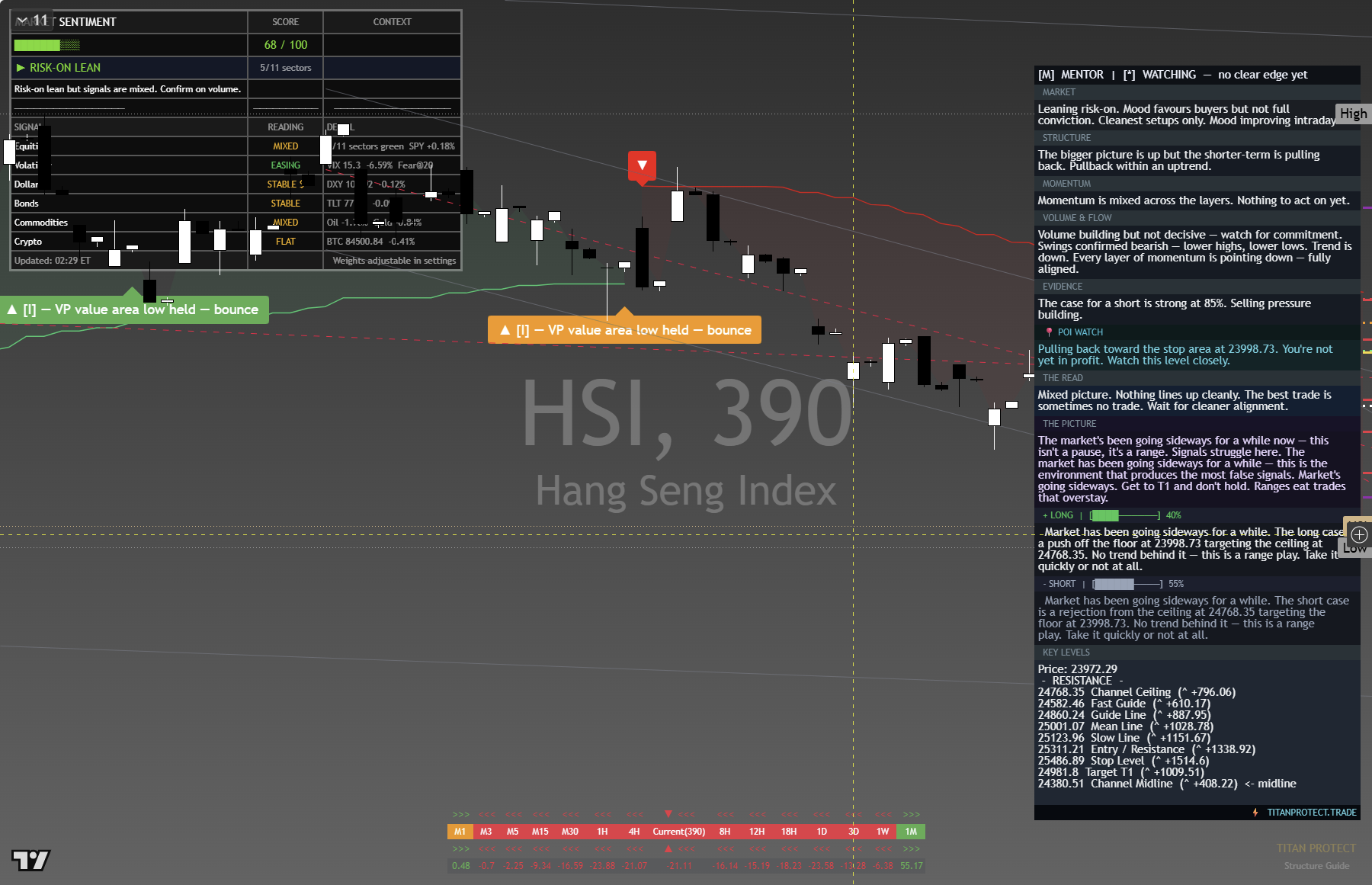Click the Price: 23972.29 line
Viewport: 1372px width, 885px height.
click(1077, 669)
